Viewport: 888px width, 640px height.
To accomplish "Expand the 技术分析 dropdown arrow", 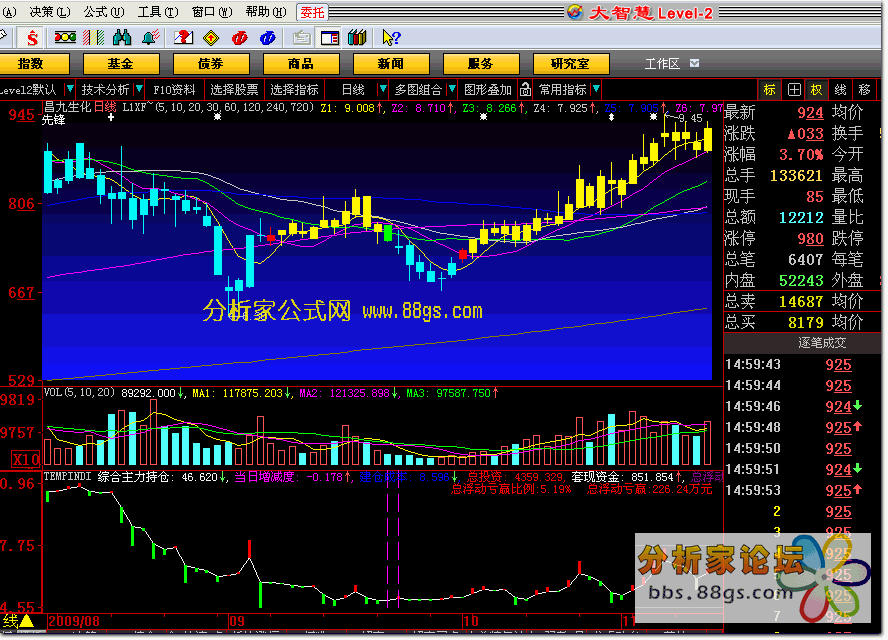I will click(x=139, y=89).
